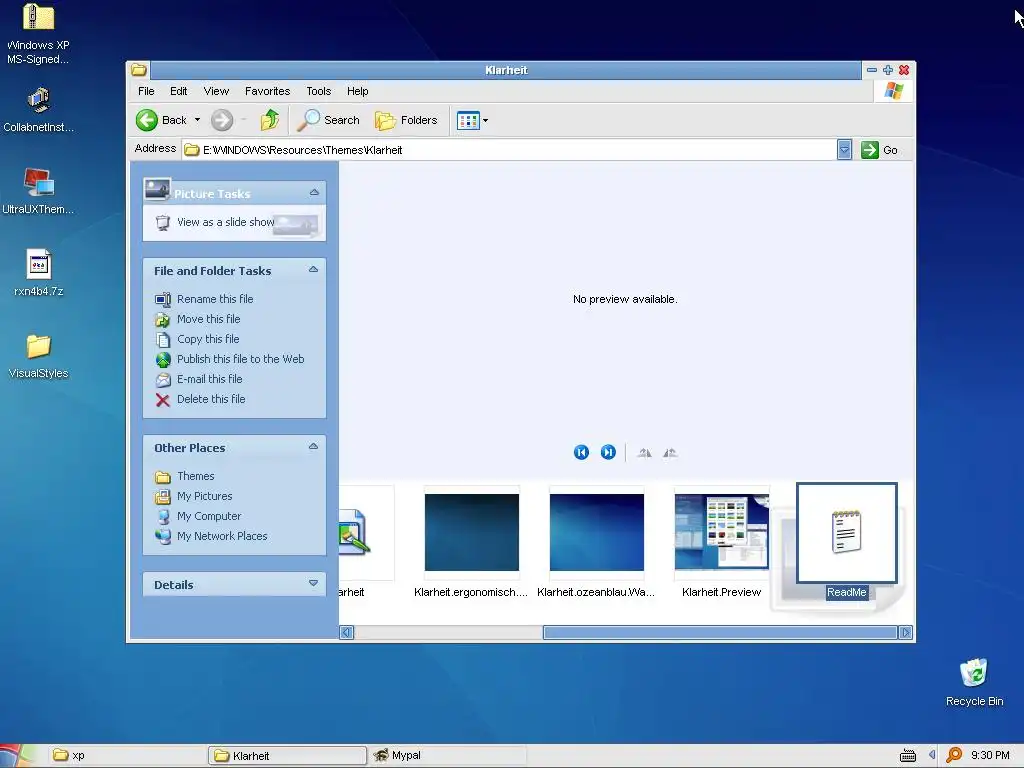Screen dimensions: 1024x768
Task: Go up one folder level
Action: click(270, 120)
